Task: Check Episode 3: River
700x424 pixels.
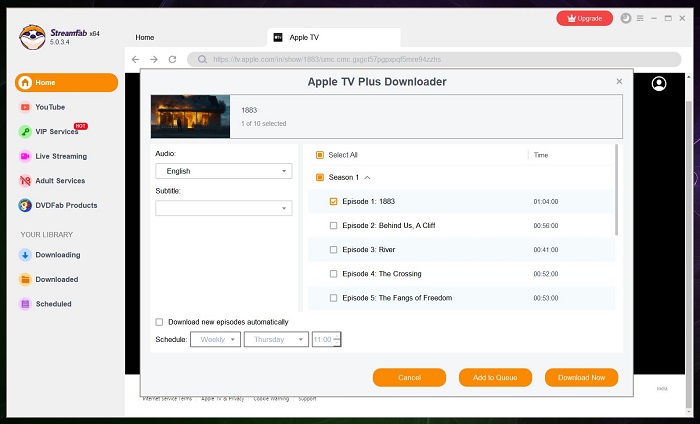Action: coord(333,249)
